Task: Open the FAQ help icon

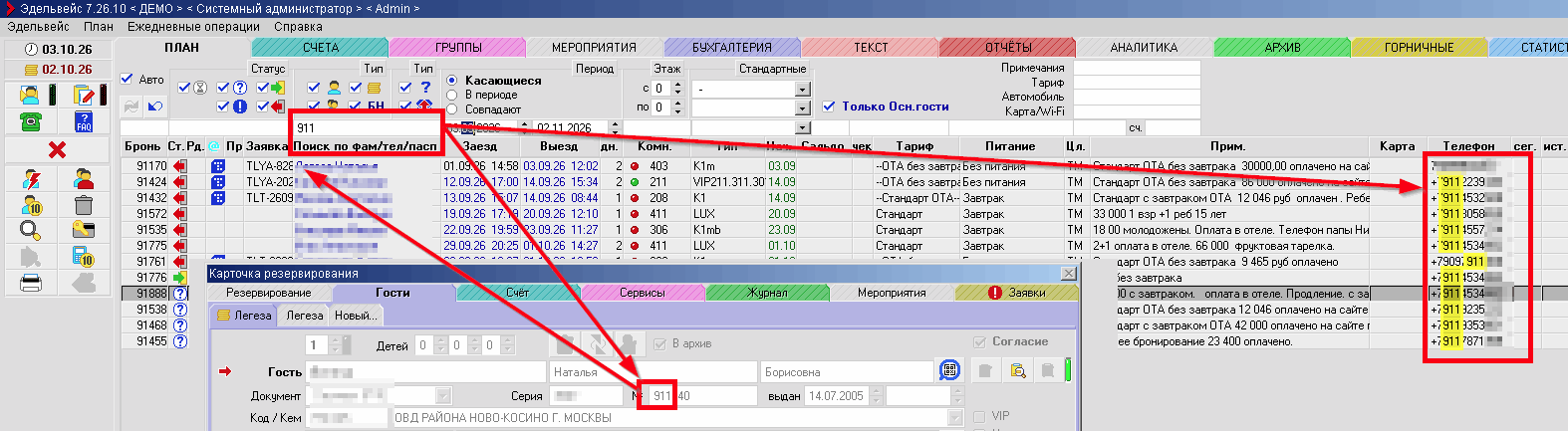Action: pos(84,121)
